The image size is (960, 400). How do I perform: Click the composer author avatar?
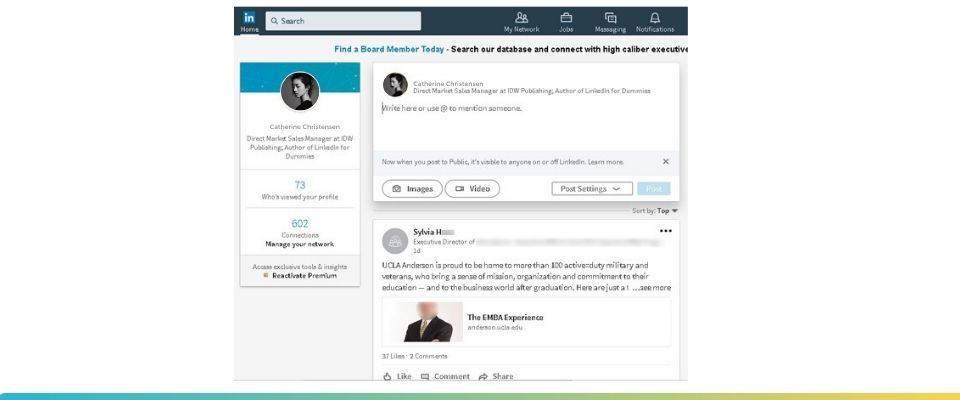pos(396,85)
